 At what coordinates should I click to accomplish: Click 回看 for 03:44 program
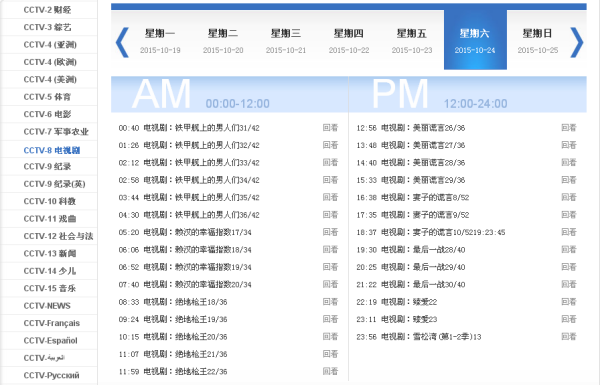(330, 197)
